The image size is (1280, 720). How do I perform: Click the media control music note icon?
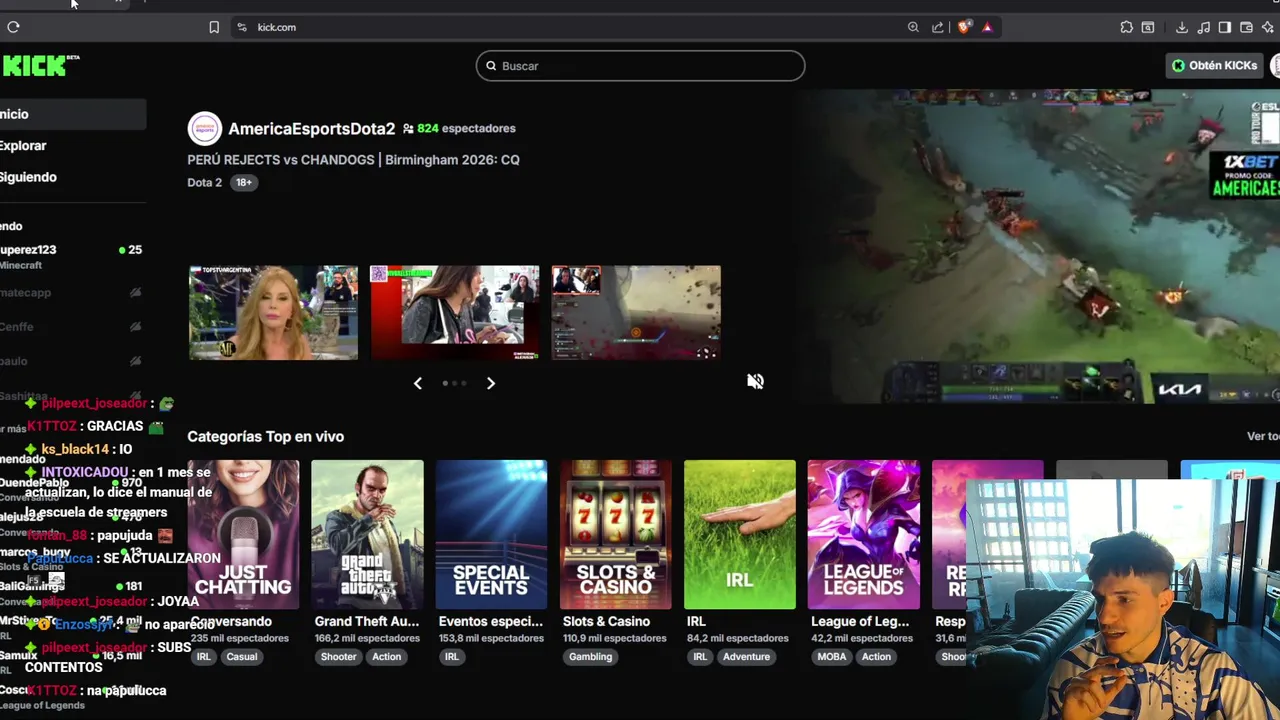point(1203,27)
